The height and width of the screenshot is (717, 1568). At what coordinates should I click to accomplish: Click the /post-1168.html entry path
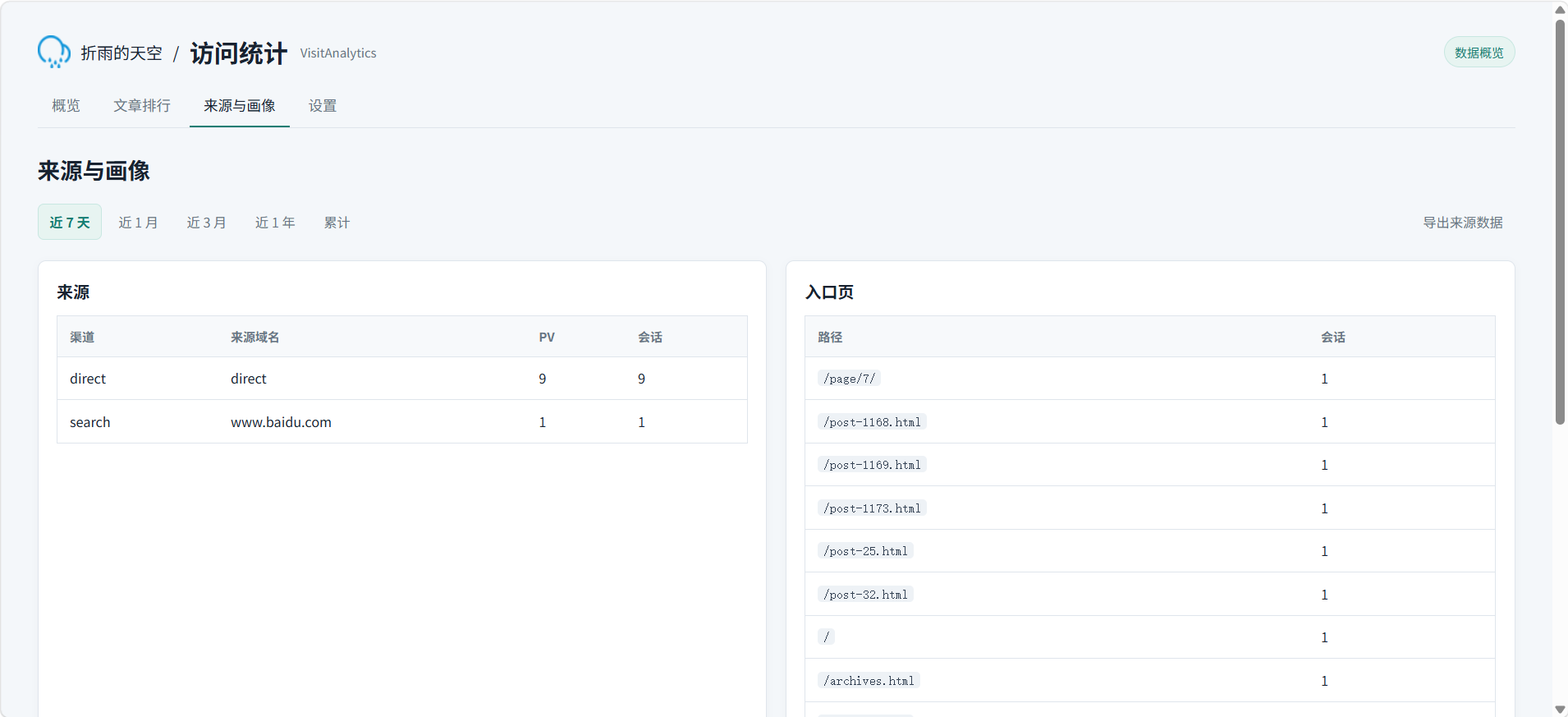[x=872, y=422]
